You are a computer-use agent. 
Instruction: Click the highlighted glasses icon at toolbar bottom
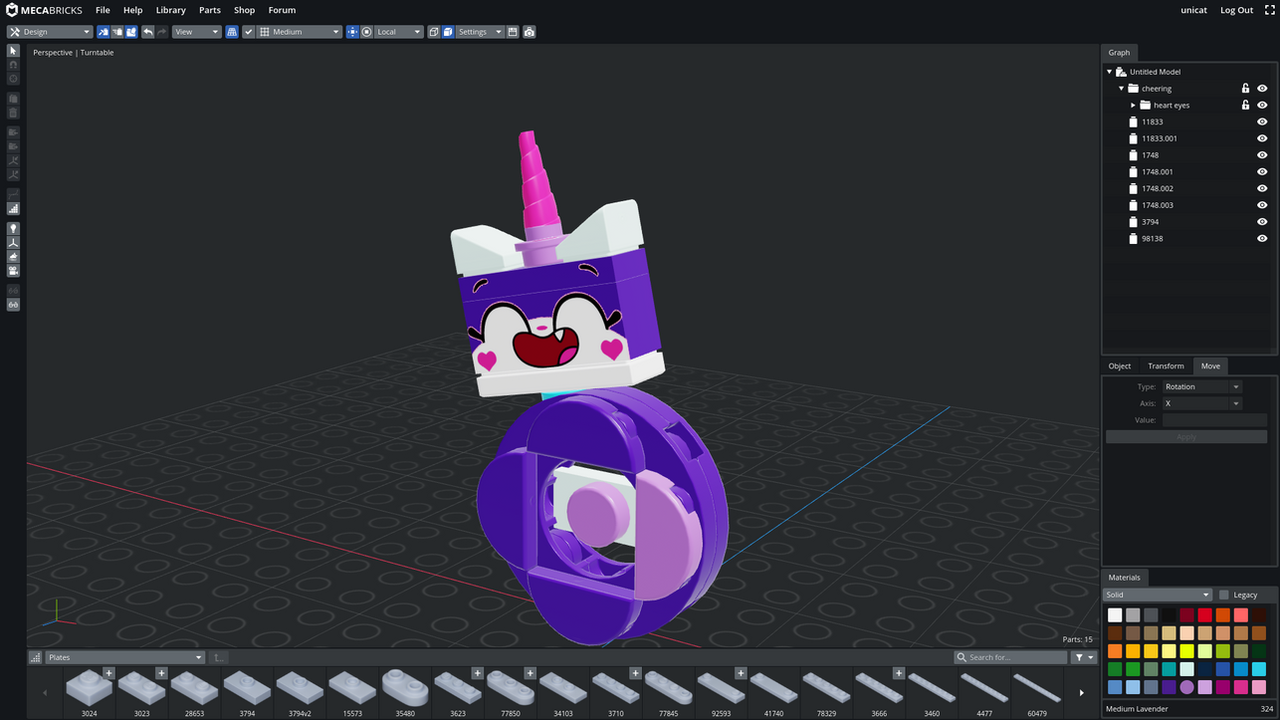coord(13,305)
